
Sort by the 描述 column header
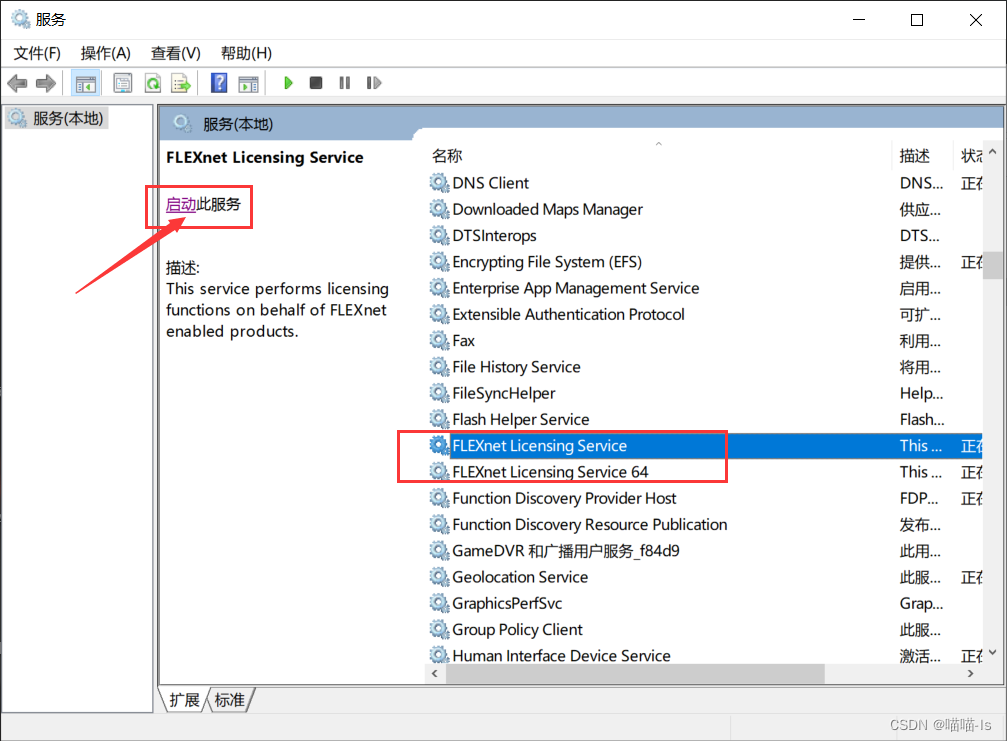[x=922, y=155]
